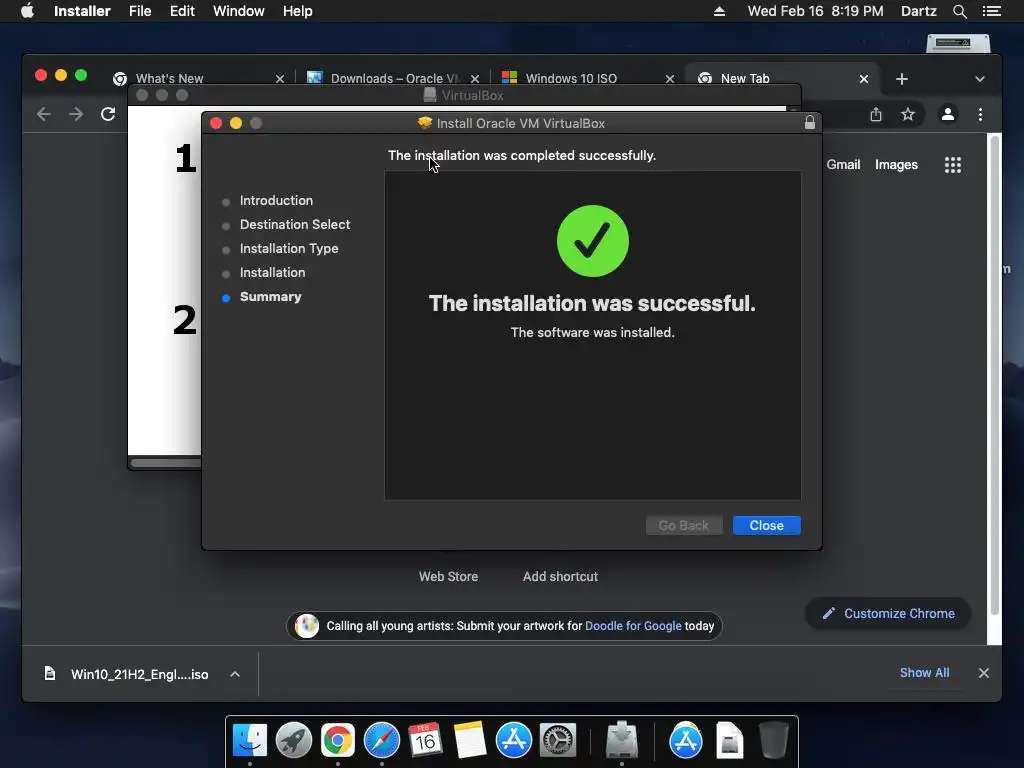Open Chrome three-dot menu

click(x=980, y=114)
